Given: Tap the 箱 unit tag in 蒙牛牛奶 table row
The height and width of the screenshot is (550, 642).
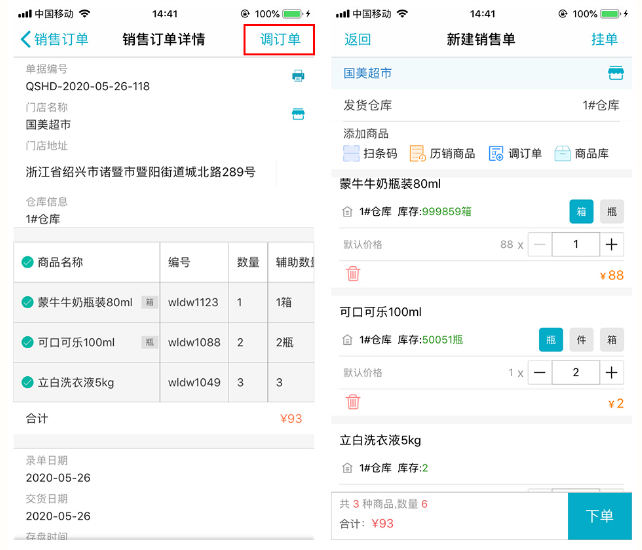Looking at the screenshot, I should pyautogui.click(x=149, y=302).
